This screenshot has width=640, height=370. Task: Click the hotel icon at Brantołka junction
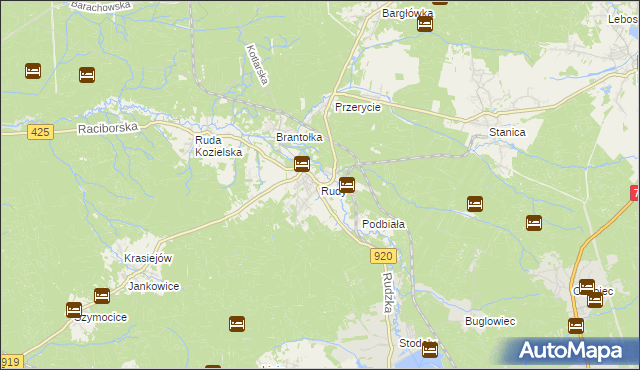coord(302,164)
